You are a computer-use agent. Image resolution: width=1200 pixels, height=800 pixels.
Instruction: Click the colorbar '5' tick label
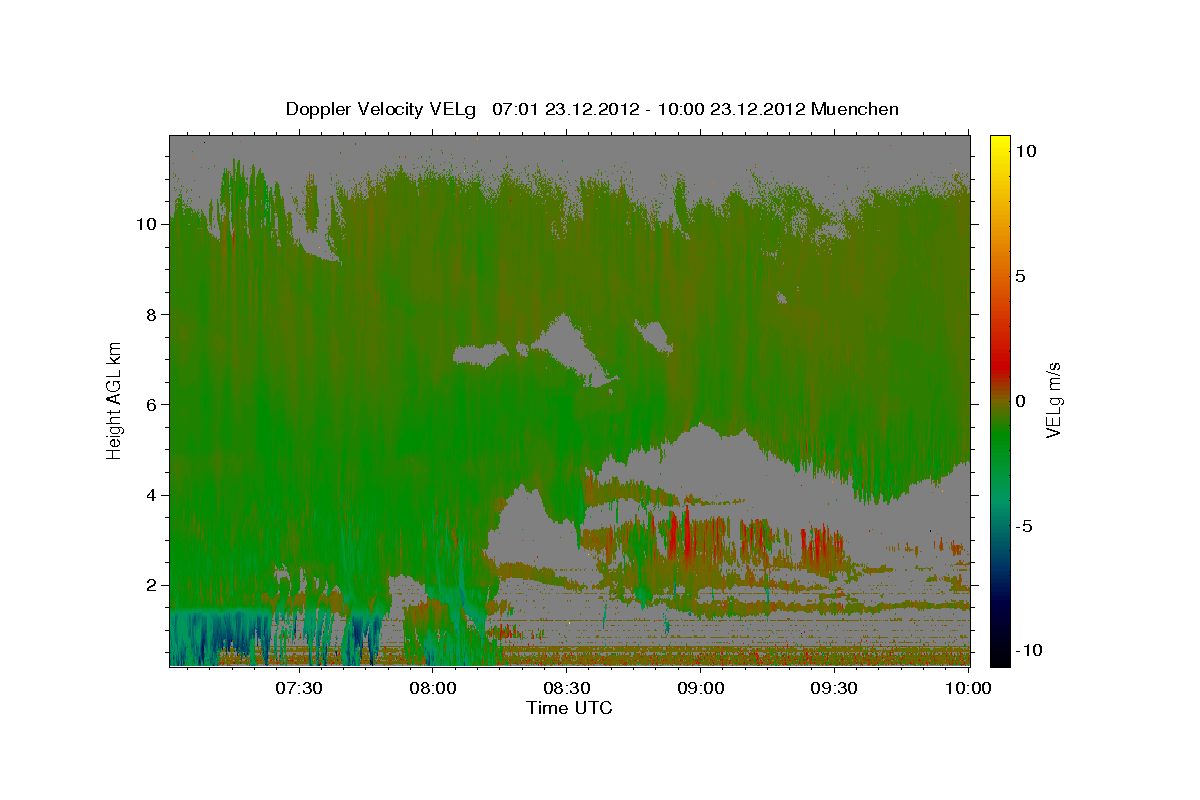[x=1021, y=276]
